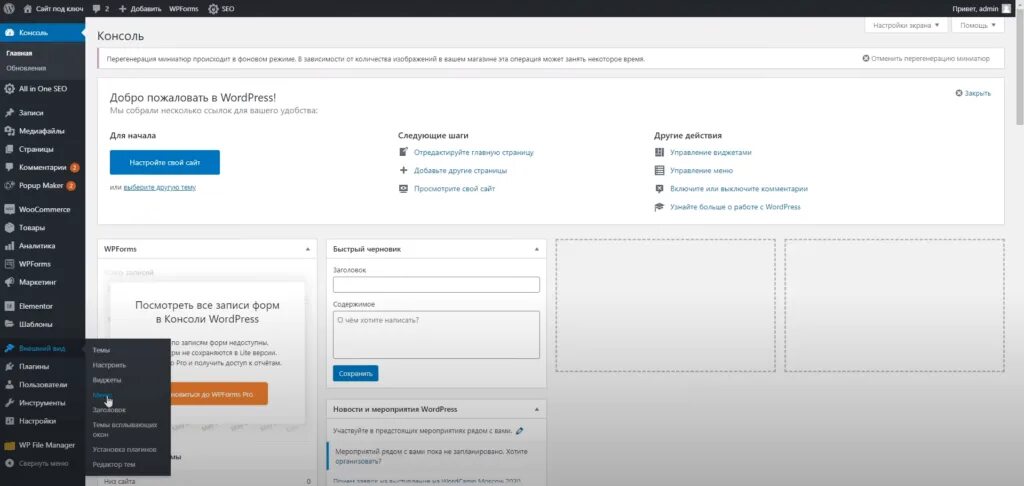Open WPForms in the top admin bar
Viewport: 1024px width, 486px height.
[184, 10]
